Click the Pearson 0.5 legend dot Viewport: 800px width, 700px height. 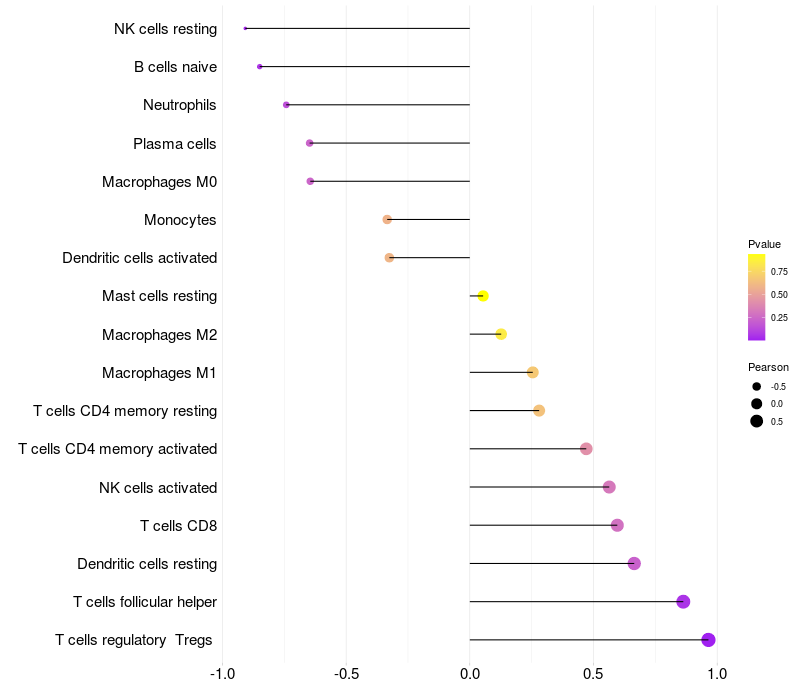point(757,421)
